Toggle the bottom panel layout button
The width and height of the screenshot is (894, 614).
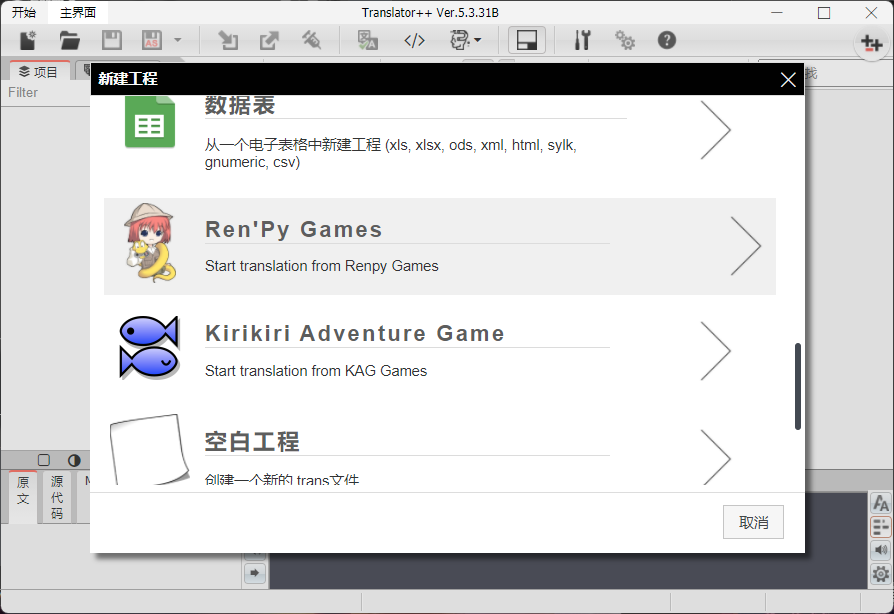coord(526,40)
